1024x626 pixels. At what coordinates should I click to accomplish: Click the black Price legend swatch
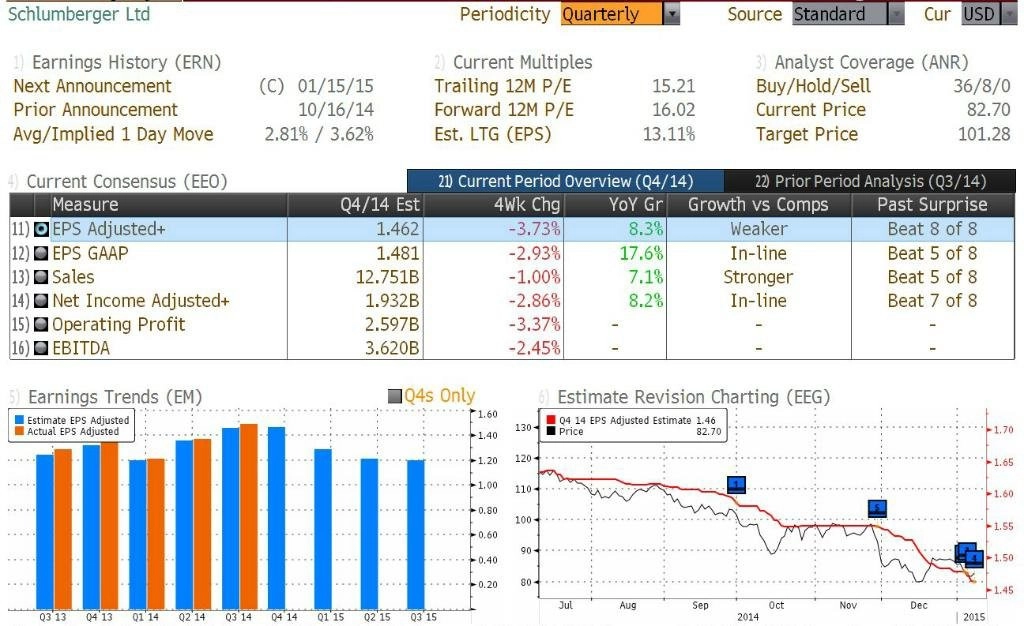click(551, 431)
